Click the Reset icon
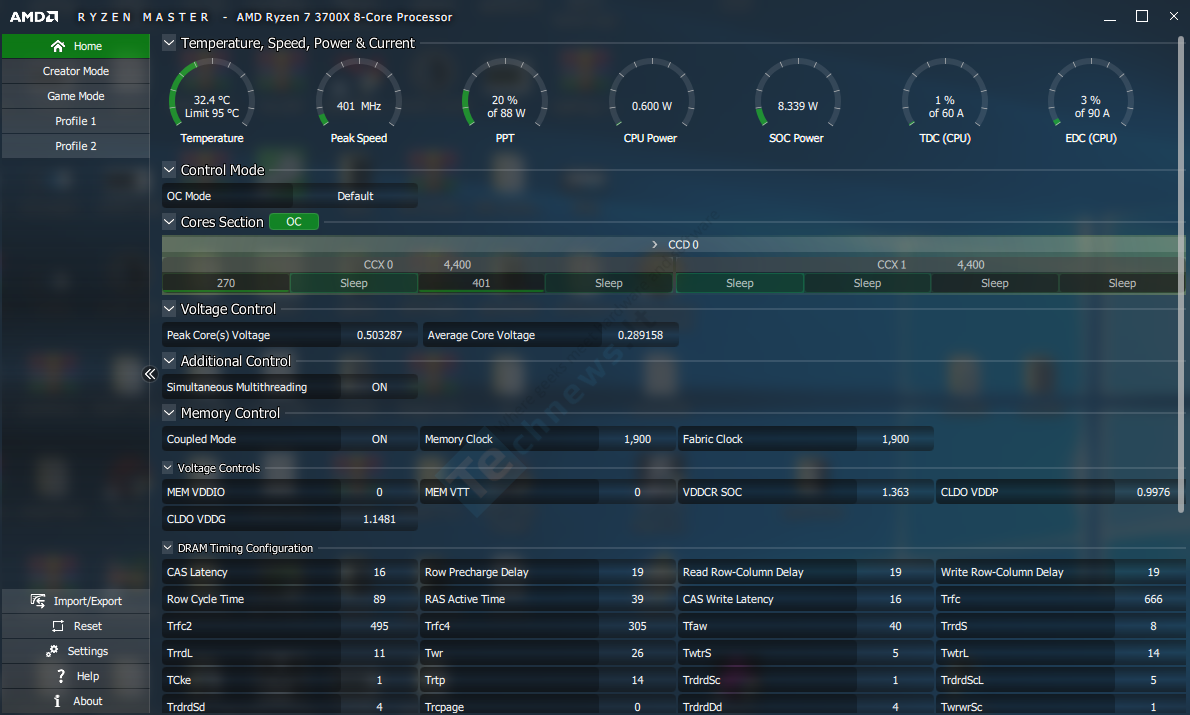The image size is (1190, 715). [x=58, y=626]
